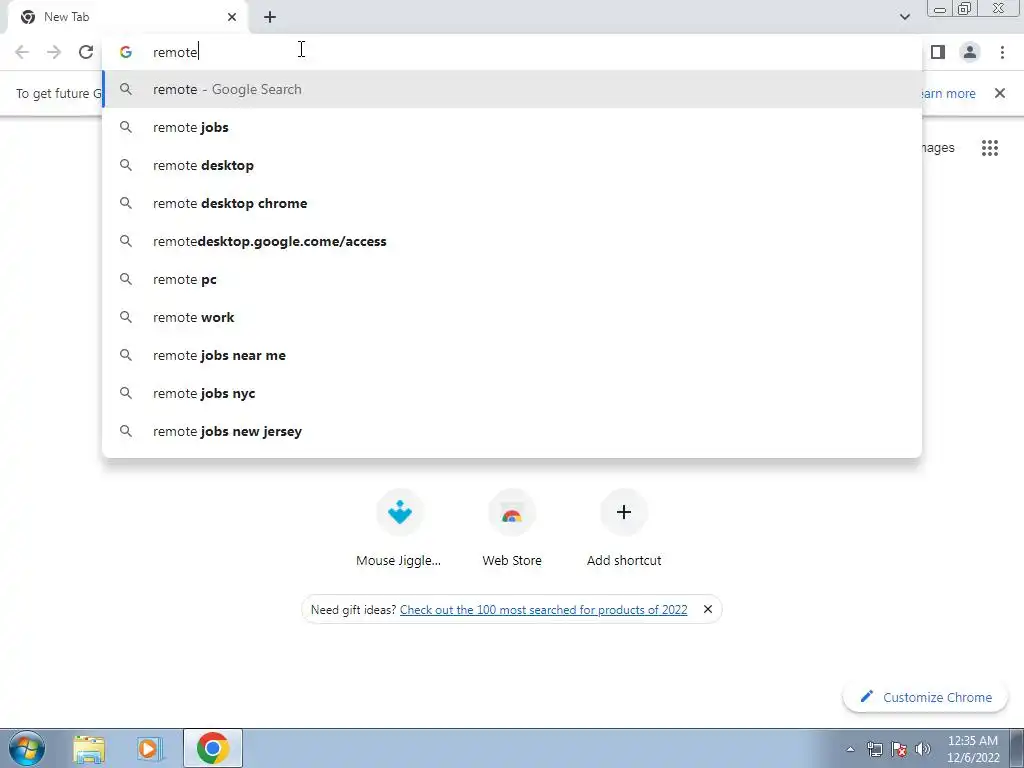
Task: Click the address bar with 'remote'
Action: tap(512, 52)
